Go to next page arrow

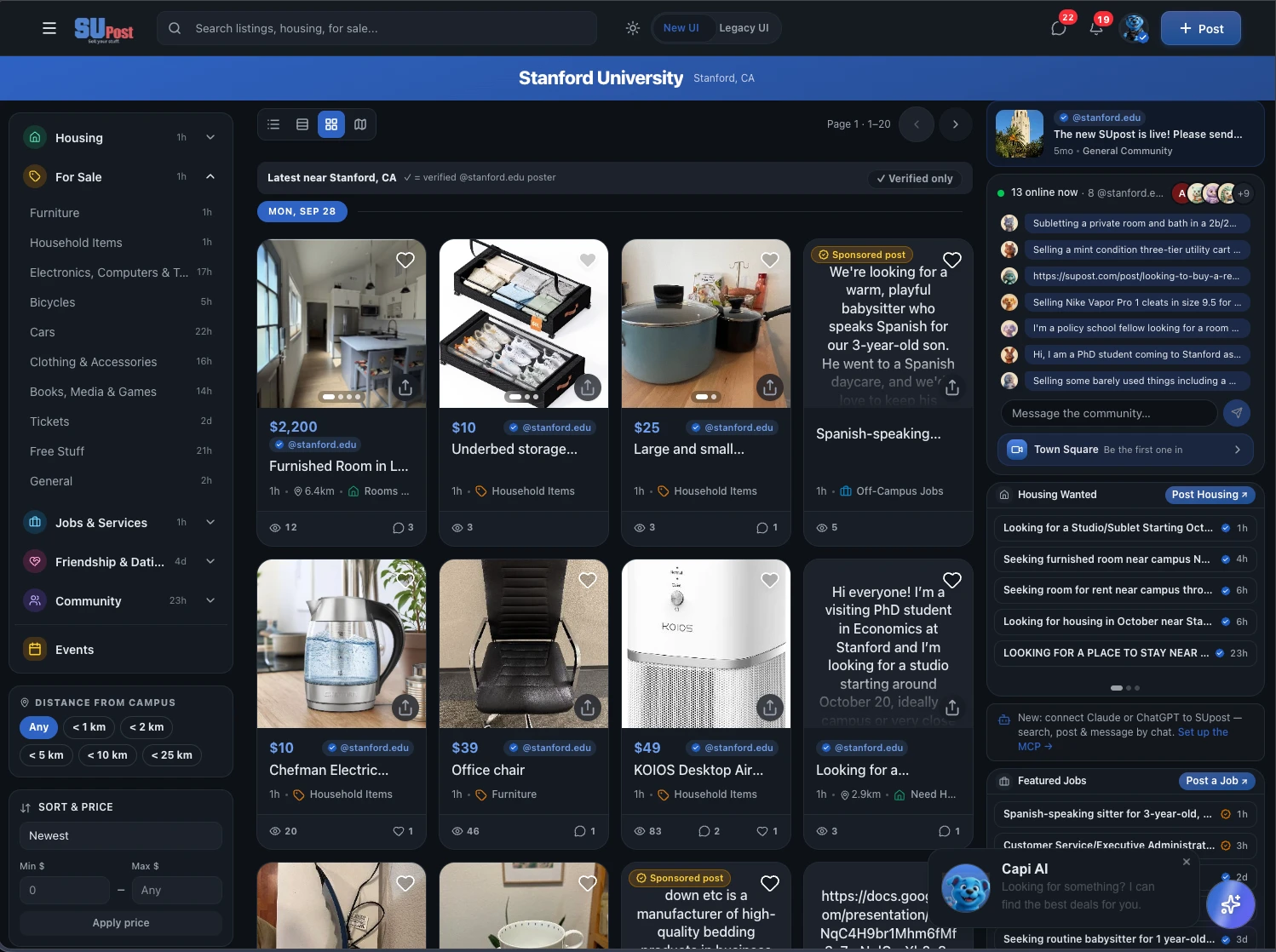(956, 124)
